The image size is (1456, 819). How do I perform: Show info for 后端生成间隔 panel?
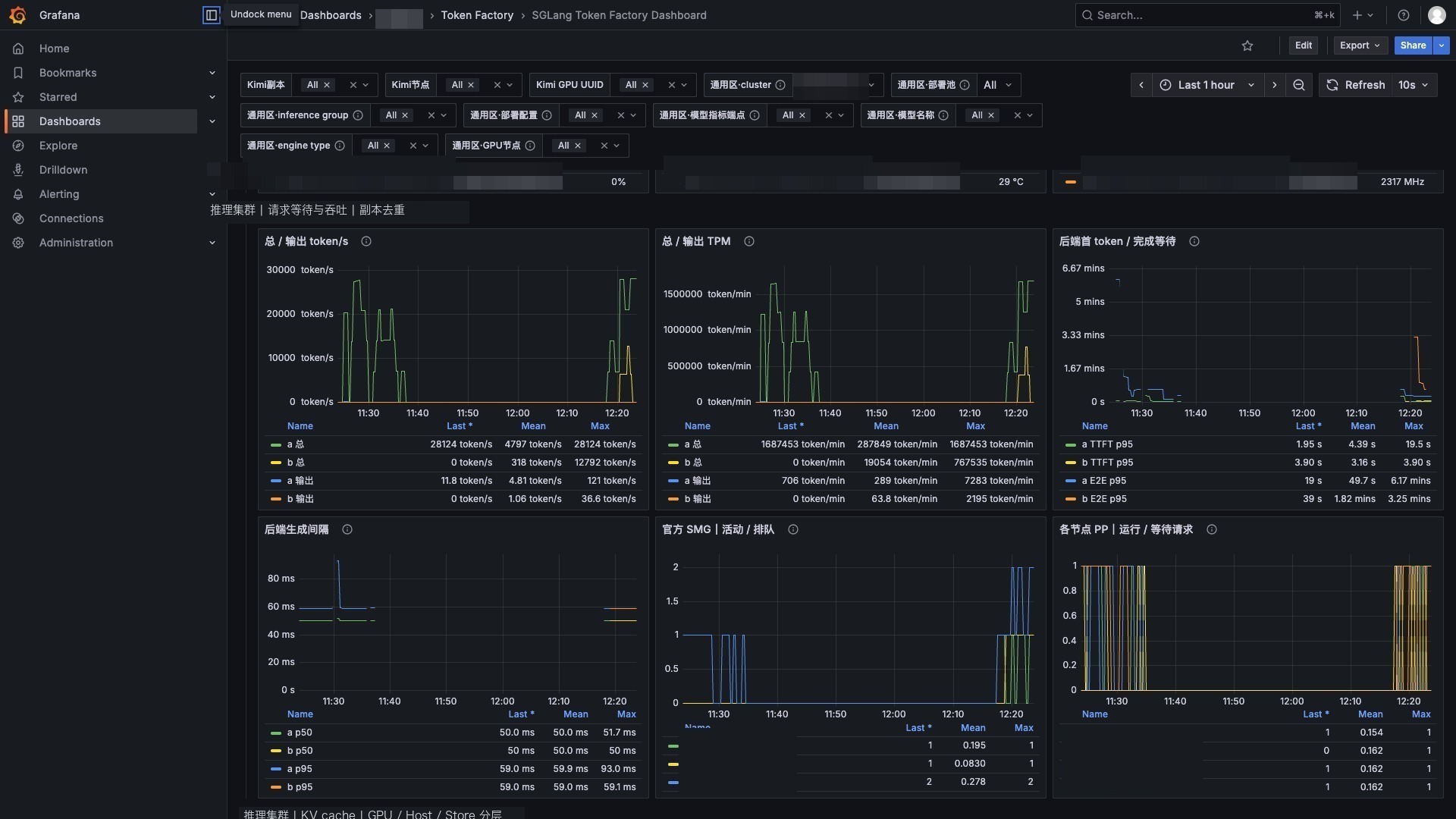click(x=347, y=529)
